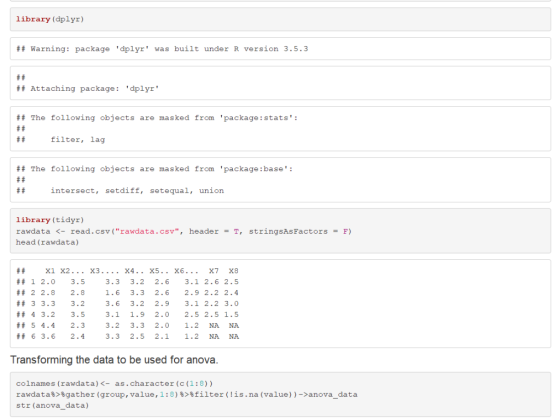Click output row 6 starting with 3.6
Screen dimensions: 560x418
coord(127,337)
